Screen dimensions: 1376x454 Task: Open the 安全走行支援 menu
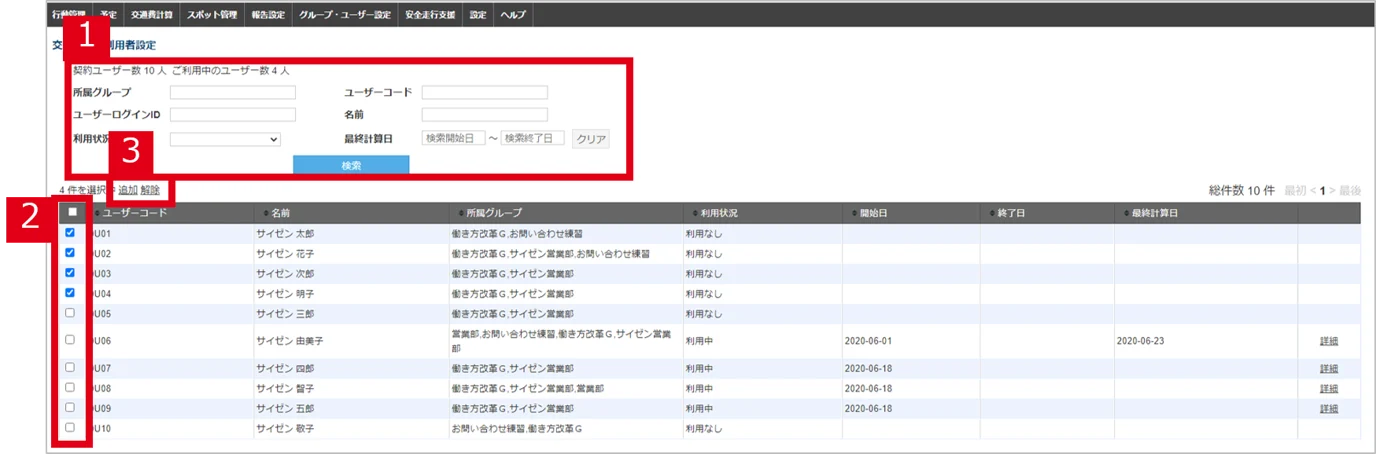(x=430, y=15)
